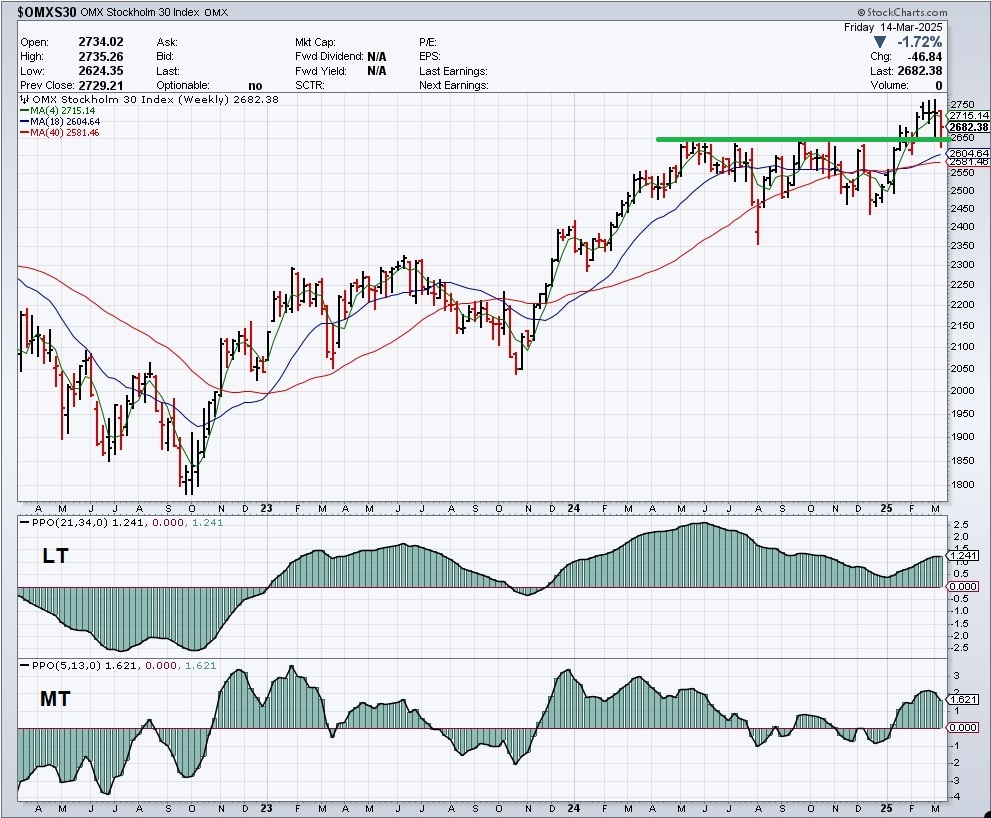This screenshot has height=818, width=991.
Task: Click the 1.621 PPO axis value tag
Action: click(963, 699)
